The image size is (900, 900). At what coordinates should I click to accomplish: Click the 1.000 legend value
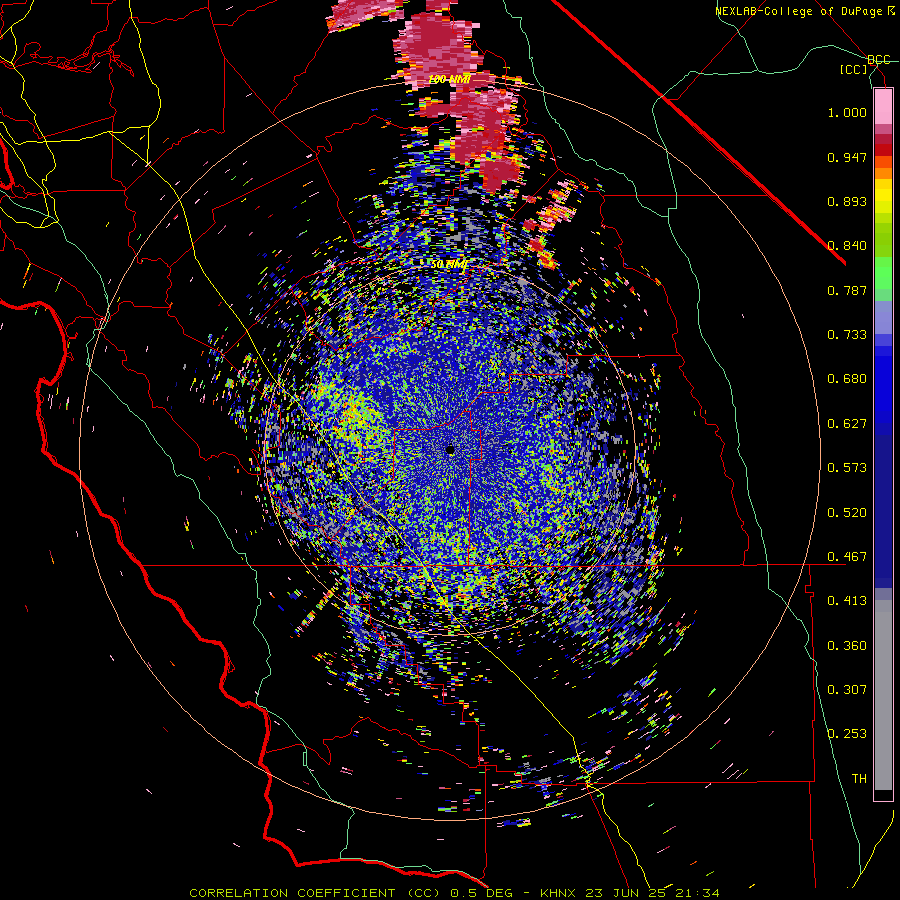pyautogui.click(x=847, y=112)
